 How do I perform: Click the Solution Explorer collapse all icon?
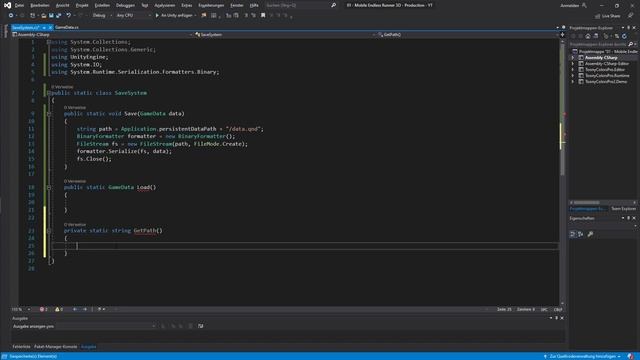(617, 36)
